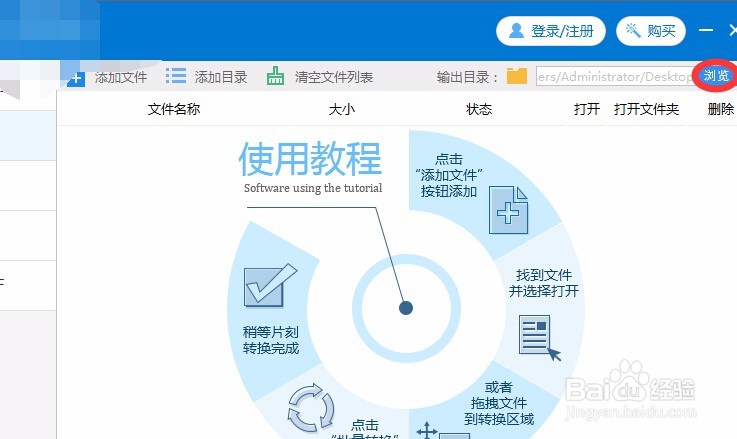Click the add-document plus icon in tutorial
The width and height of the screenshot is (737, 439).
point(509,210)
